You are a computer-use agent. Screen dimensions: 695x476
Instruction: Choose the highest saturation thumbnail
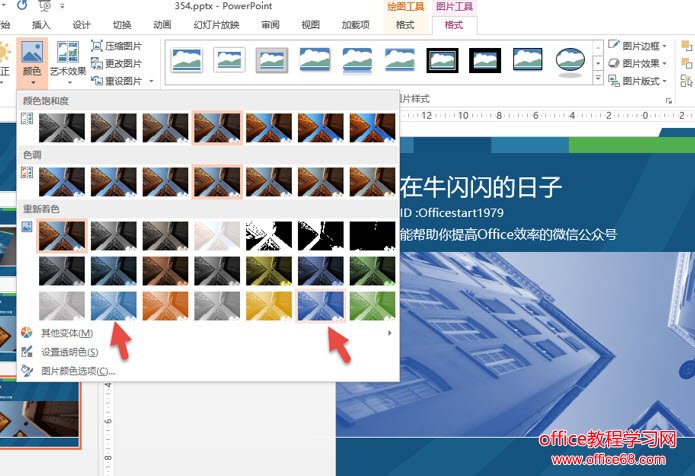tap(372, 128)
